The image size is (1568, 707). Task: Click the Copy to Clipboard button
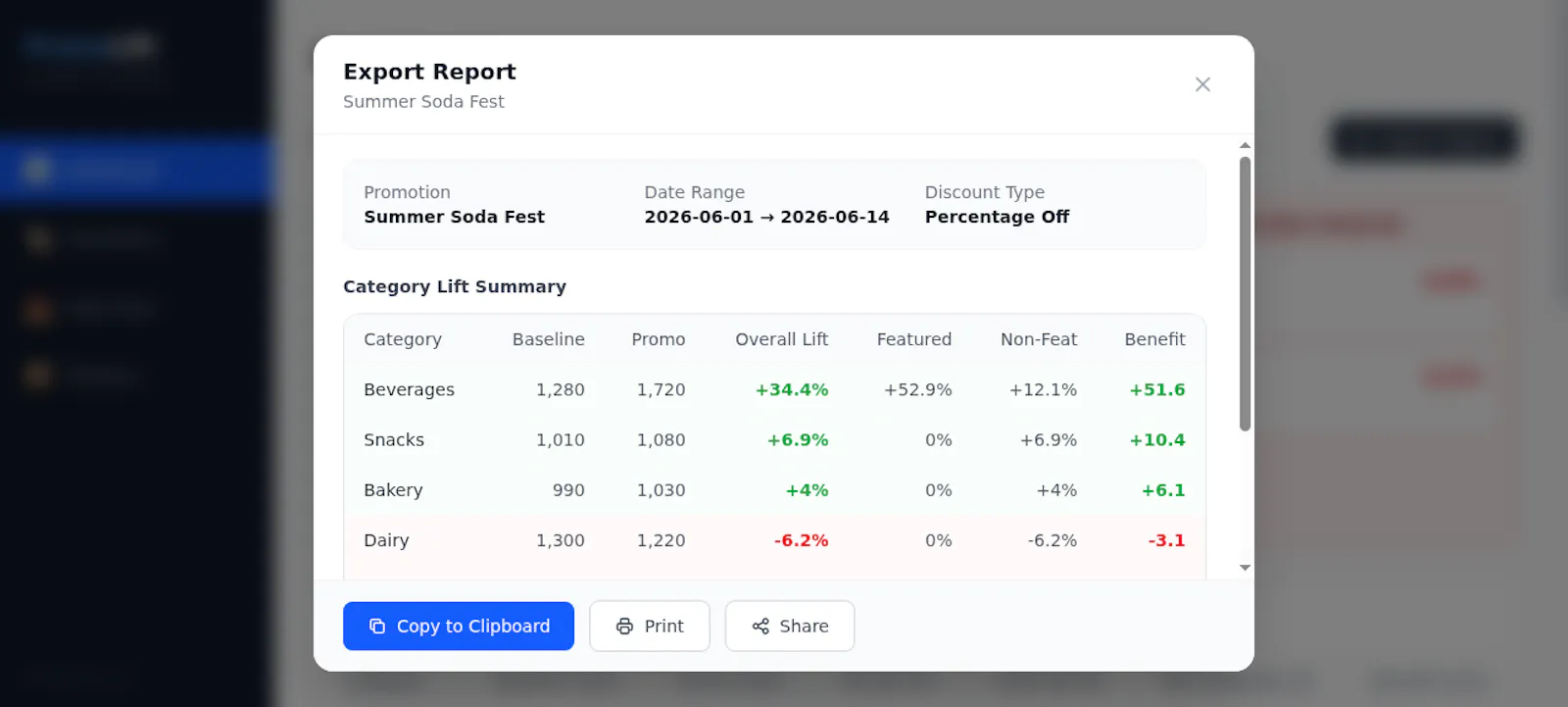(x=459, y=626)
